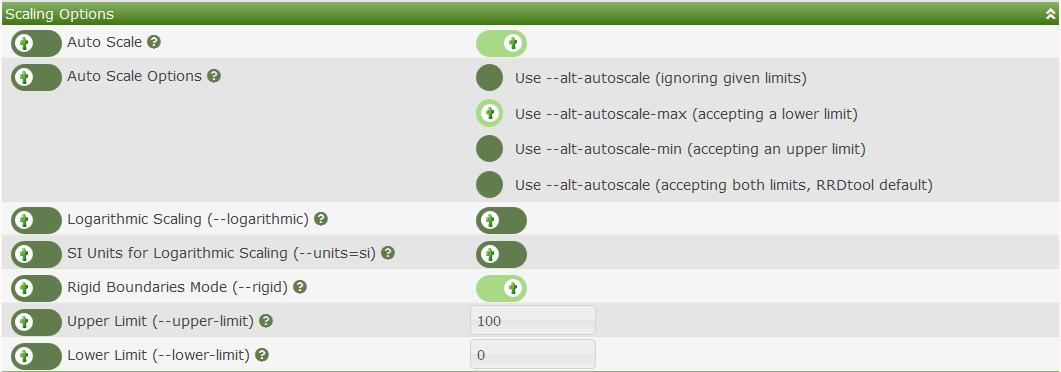
Task: Toggle template override switch for Auto Scale
Action: pyautogui.click(x=37, y=43)
